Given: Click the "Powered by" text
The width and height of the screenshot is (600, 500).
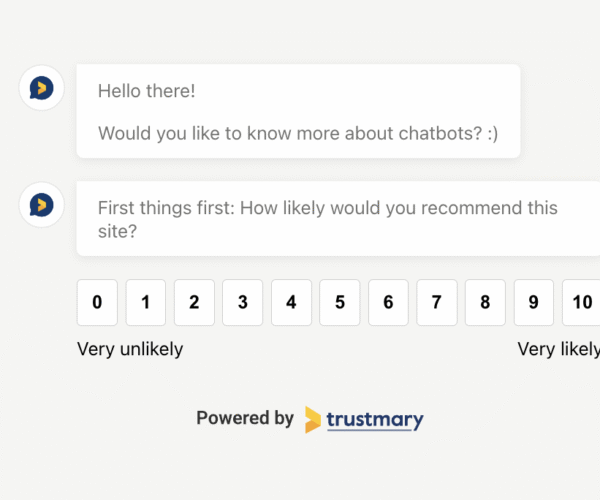Looking at the screenshot, I should point(245,418).
